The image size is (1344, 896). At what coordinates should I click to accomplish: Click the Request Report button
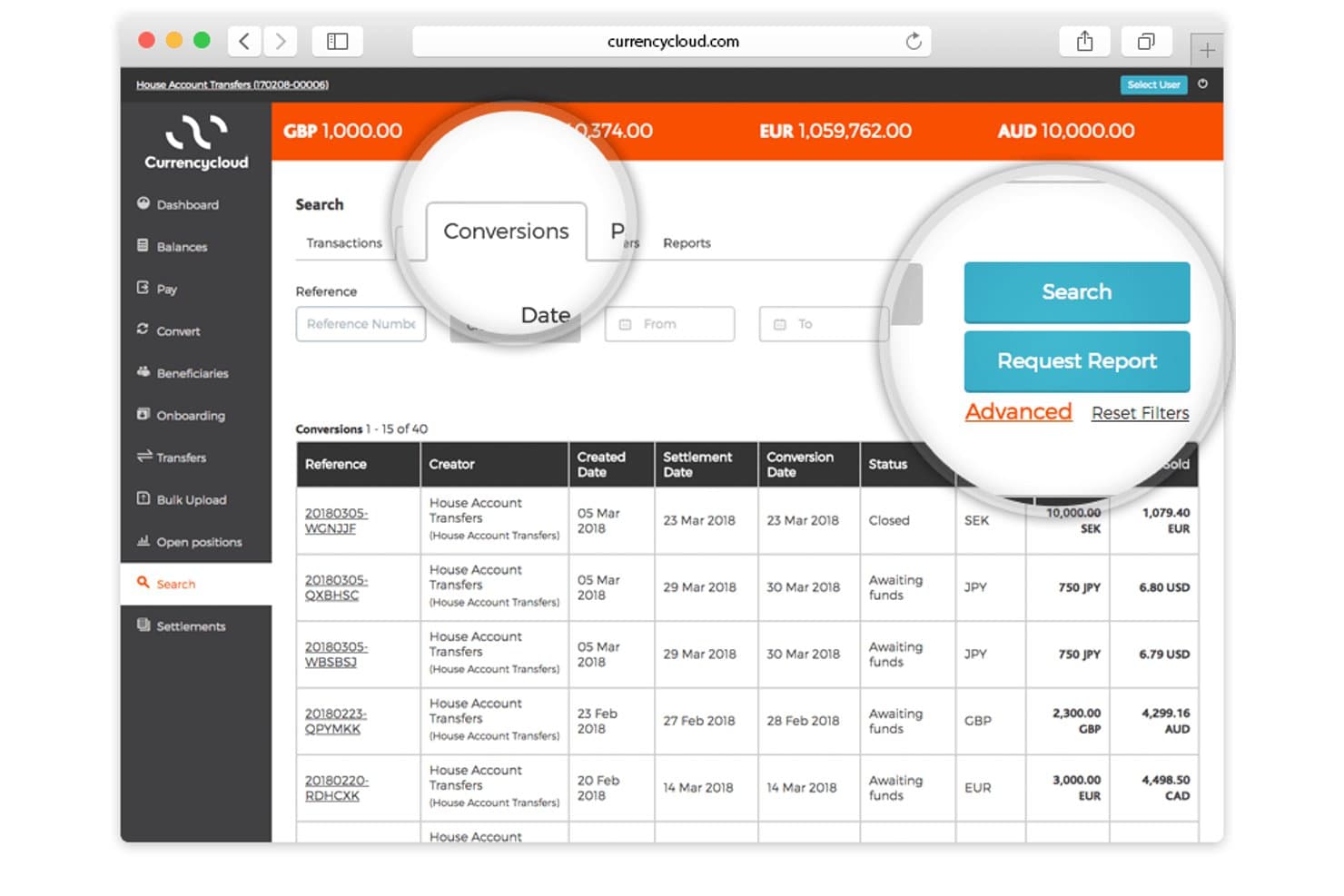coord(1077,360)
